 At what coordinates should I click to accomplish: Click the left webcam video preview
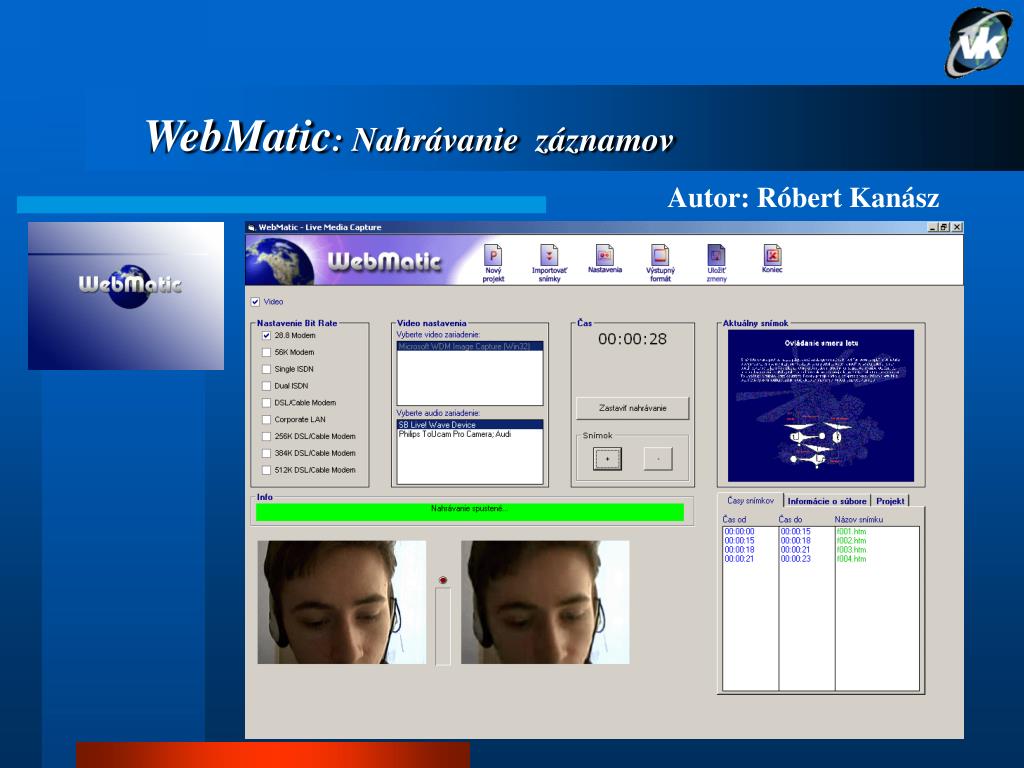click(342, 602)
